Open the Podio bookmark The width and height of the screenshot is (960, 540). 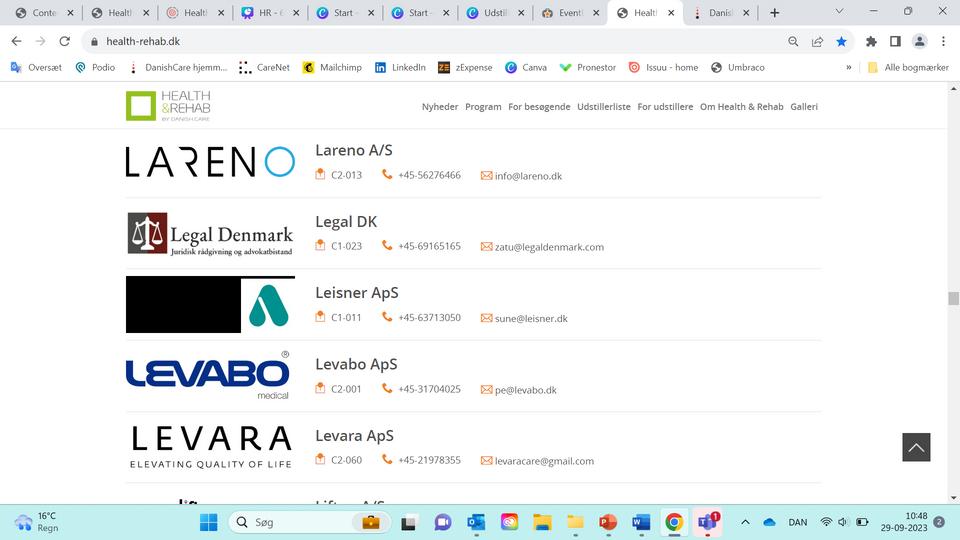coord(95,67)
